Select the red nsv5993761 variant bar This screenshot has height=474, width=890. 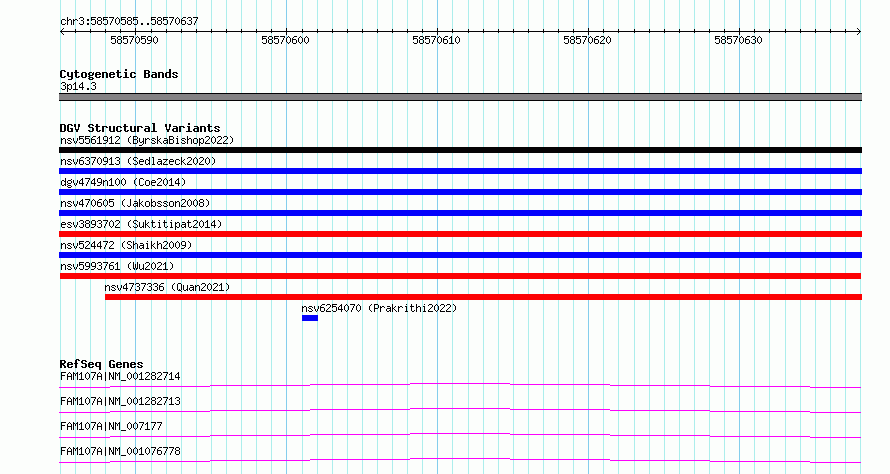[x=460, y=276]
